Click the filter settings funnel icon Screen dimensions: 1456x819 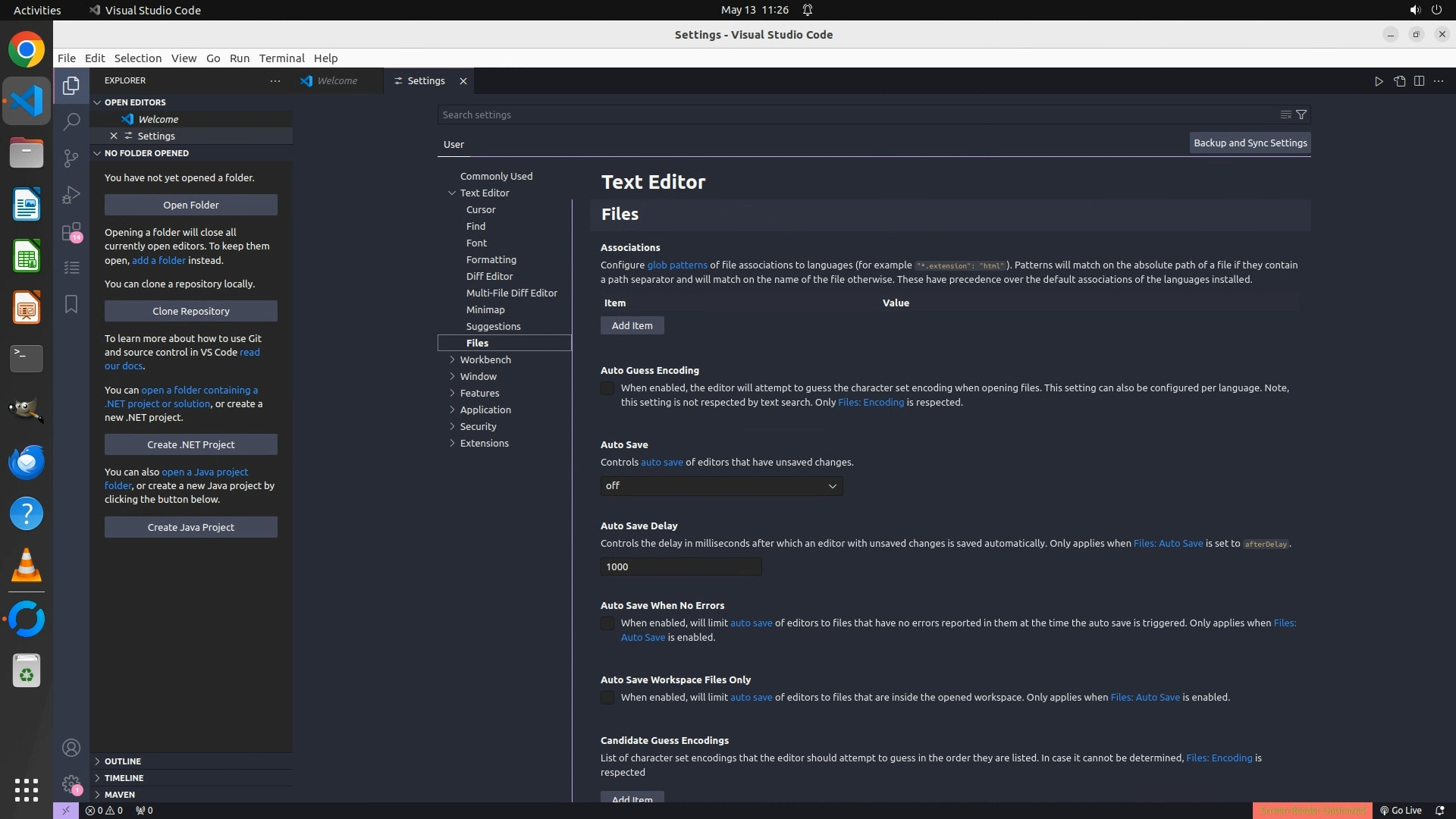1301,115
